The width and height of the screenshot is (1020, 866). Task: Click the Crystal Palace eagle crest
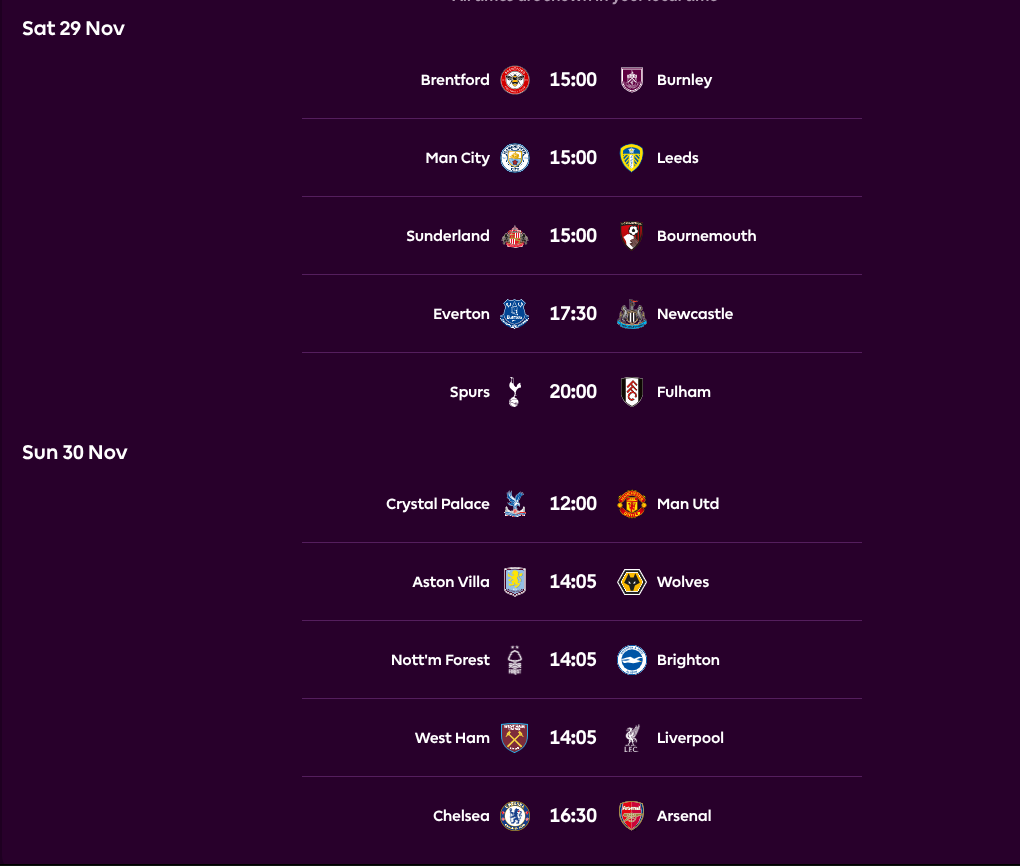point(514,503)
